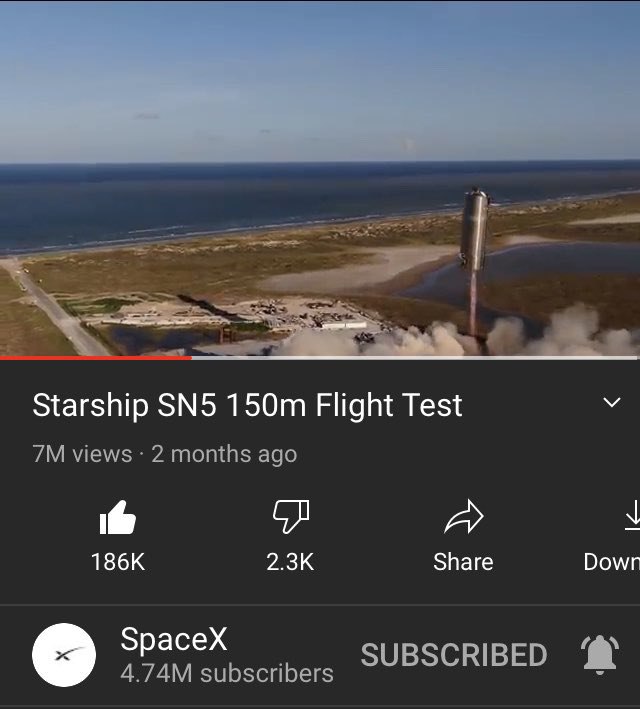Seek to unplayed gray portion of progress bar

pyautogui.click(x=414, y=358)
